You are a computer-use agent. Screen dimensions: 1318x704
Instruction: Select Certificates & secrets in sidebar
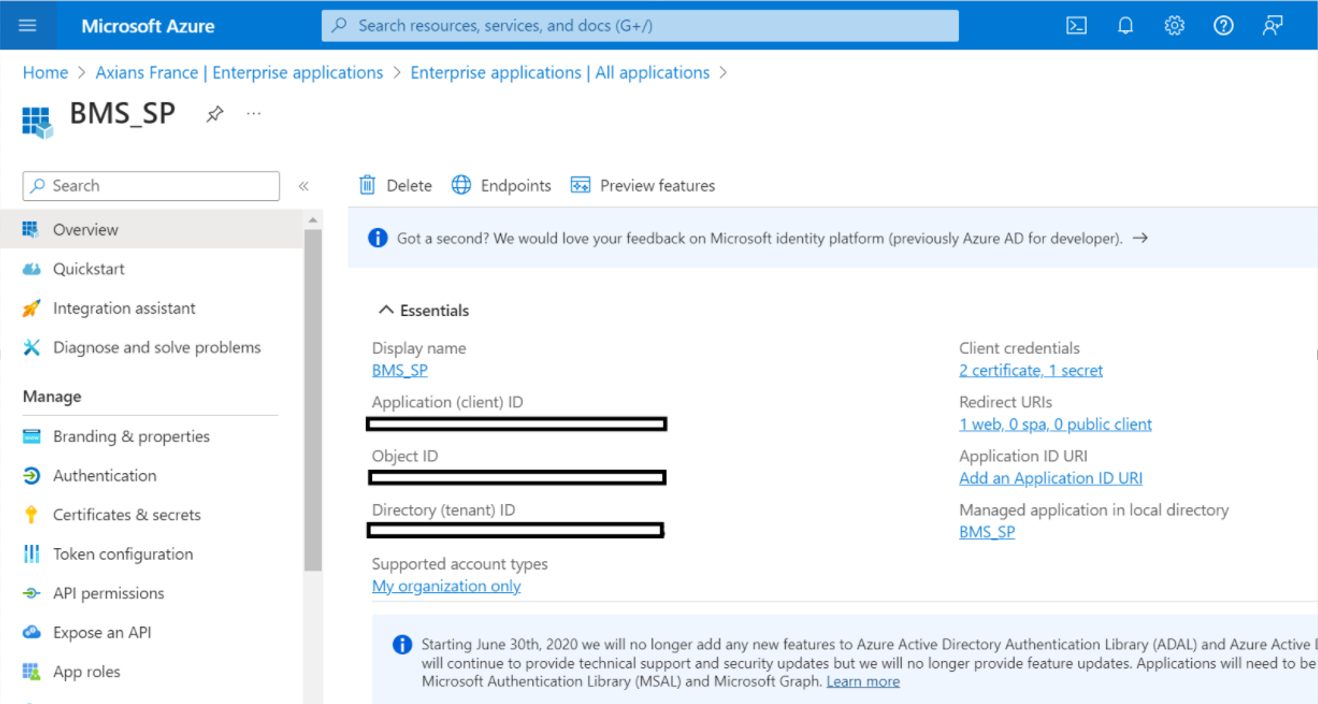click(x=126, y=515)
